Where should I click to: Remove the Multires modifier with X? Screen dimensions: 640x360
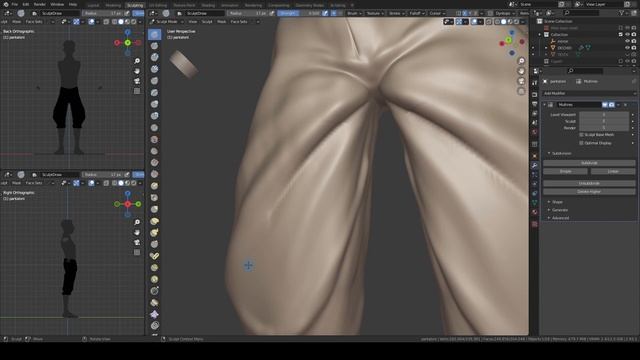(625, 105)
